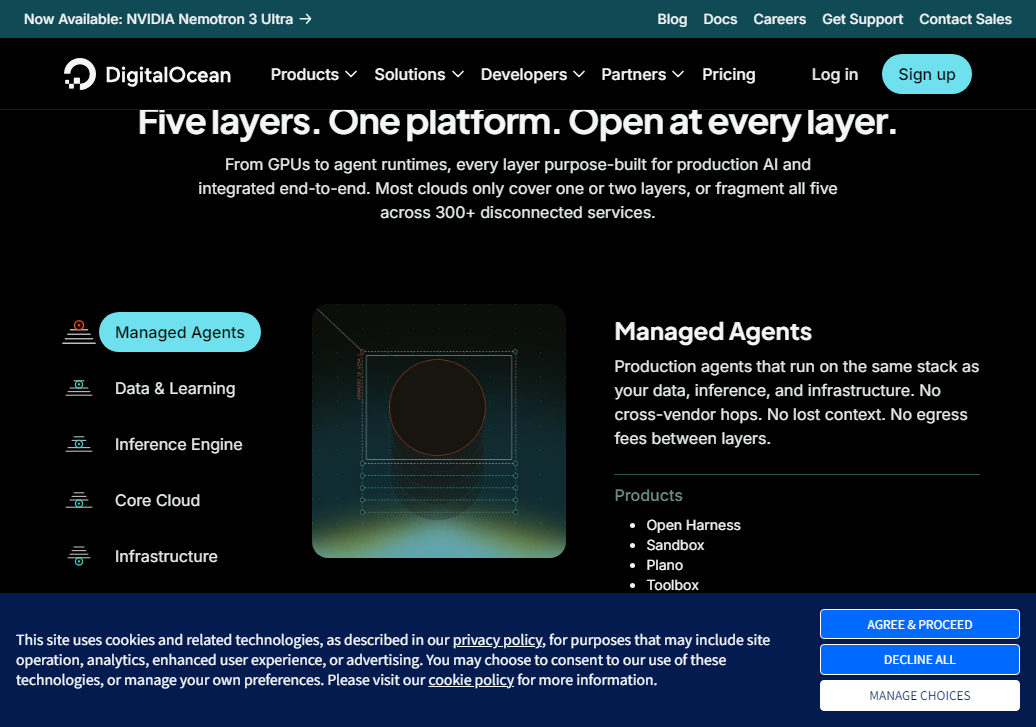Click the arrow after Nemotron 3 Ultra announcement
Viewport: 1036px width, 727px height.
coord(305,19)
